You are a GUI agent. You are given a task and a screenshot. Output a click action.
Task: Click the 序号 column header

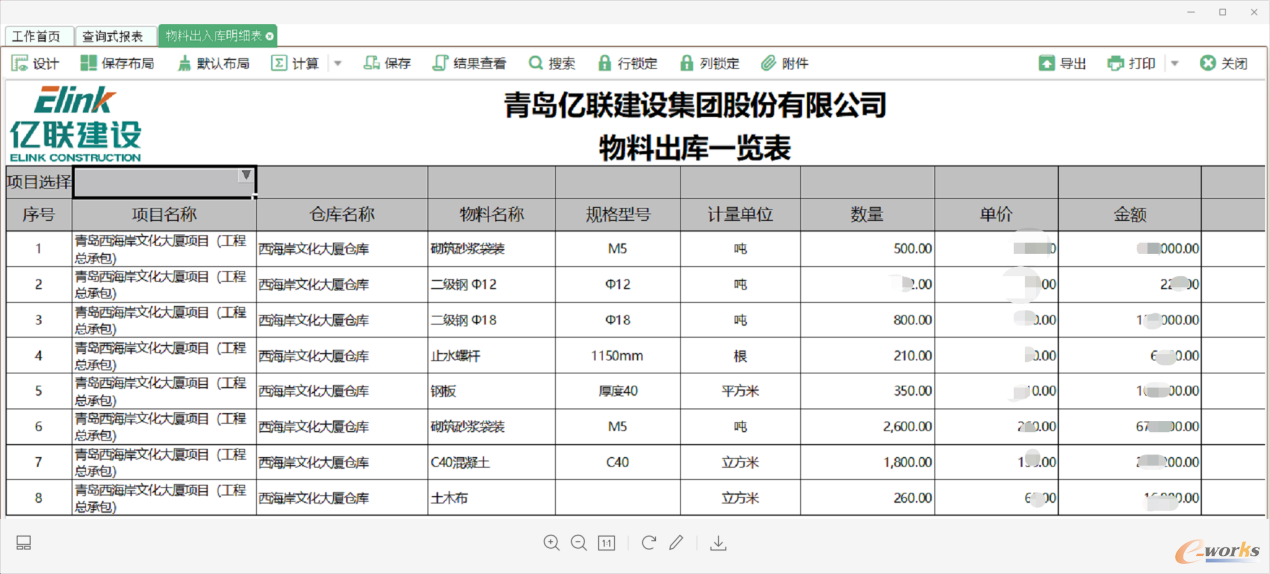(x=39, y=215)
